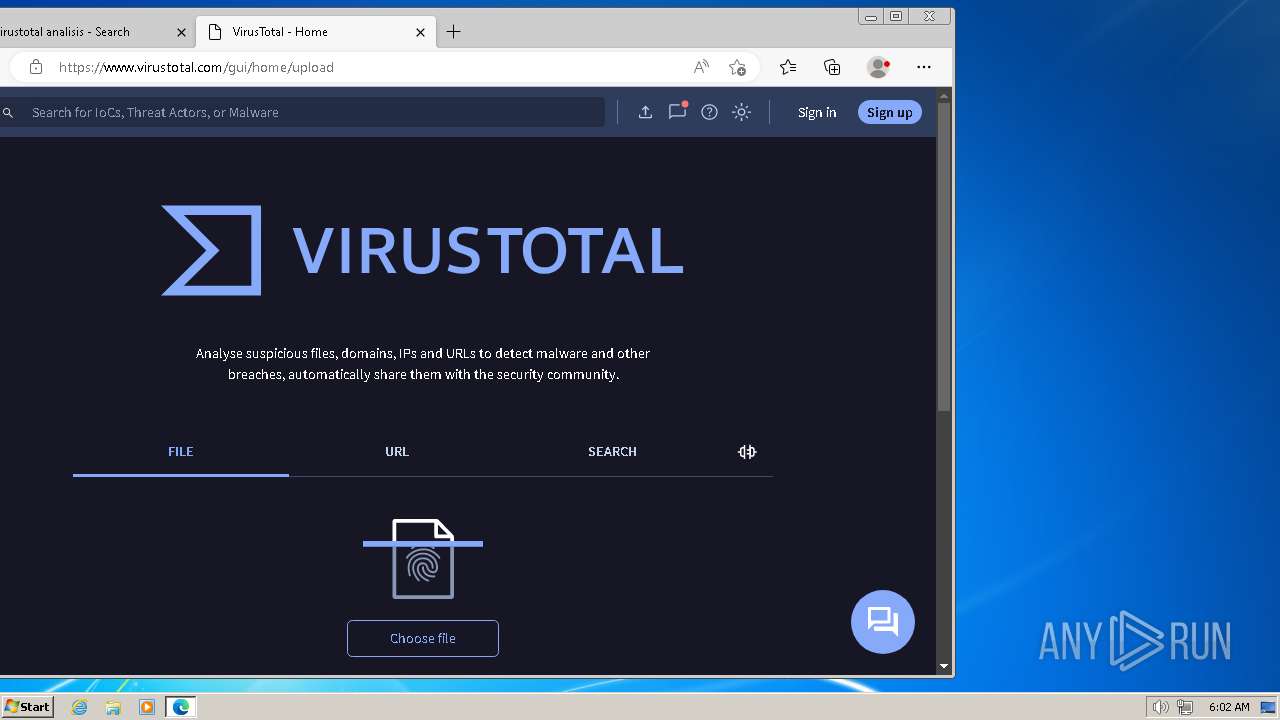
Task: Click the API brackets icon beside SEARCH
Action: click(x=747, y=452)
